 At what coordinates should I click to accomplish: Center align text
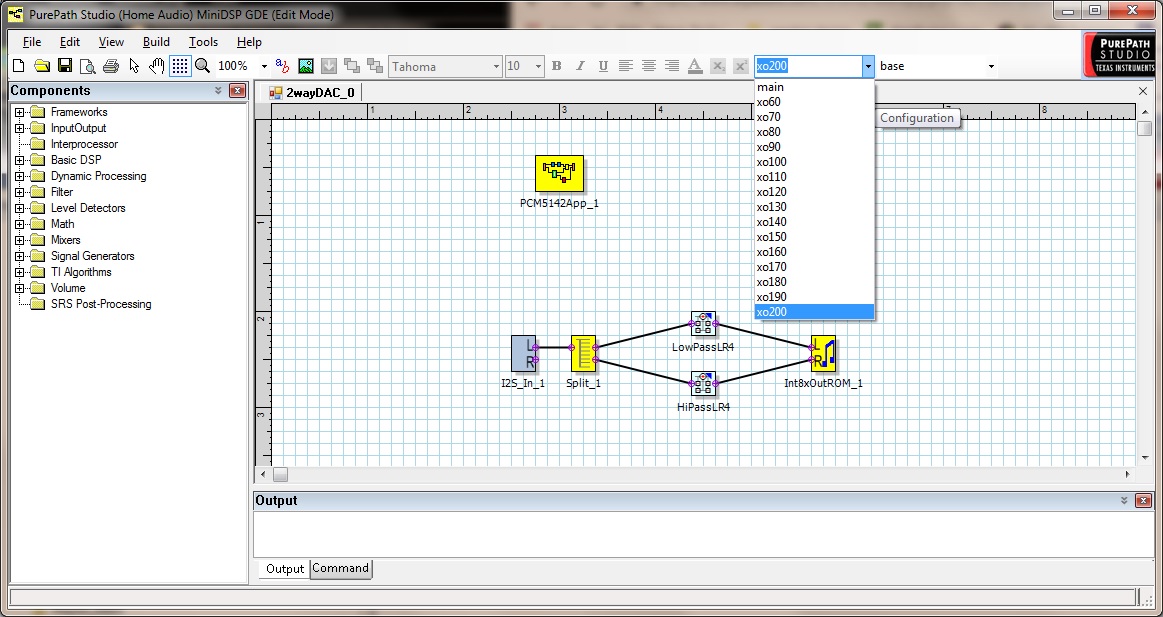649,66
